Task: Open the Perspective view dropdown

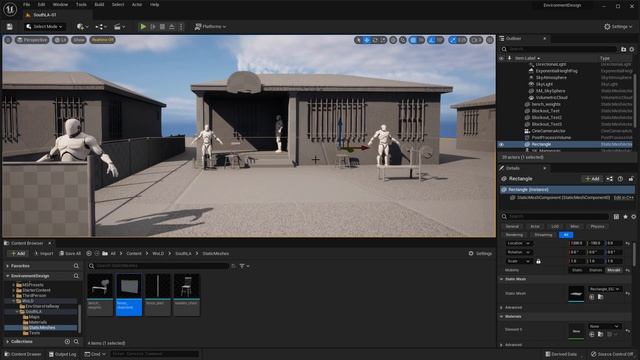Action: [32, 40]
